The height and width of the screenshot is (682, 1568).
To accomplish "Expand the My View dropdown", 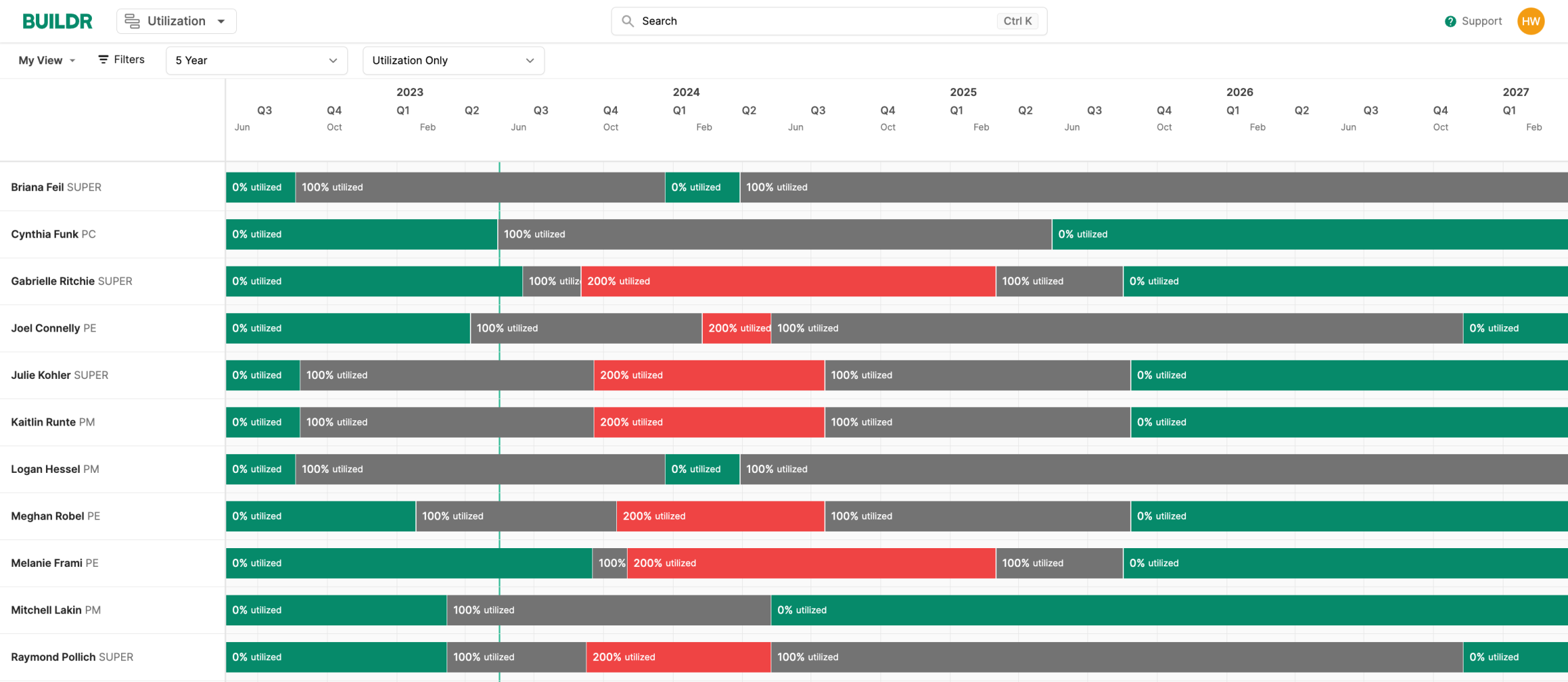I will tap(45, 60).
